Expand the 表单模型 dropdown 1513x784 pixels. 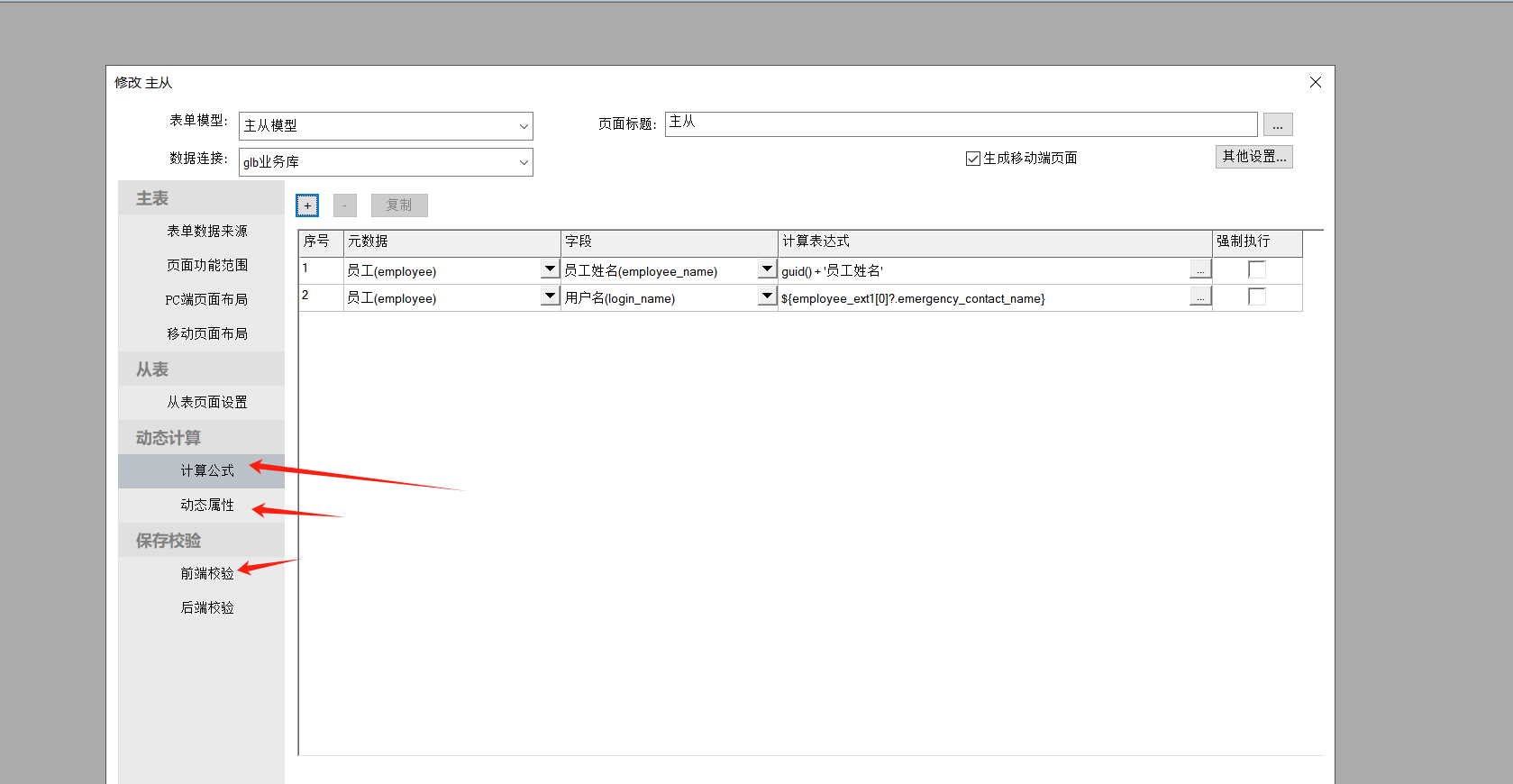tap(524, 126)
